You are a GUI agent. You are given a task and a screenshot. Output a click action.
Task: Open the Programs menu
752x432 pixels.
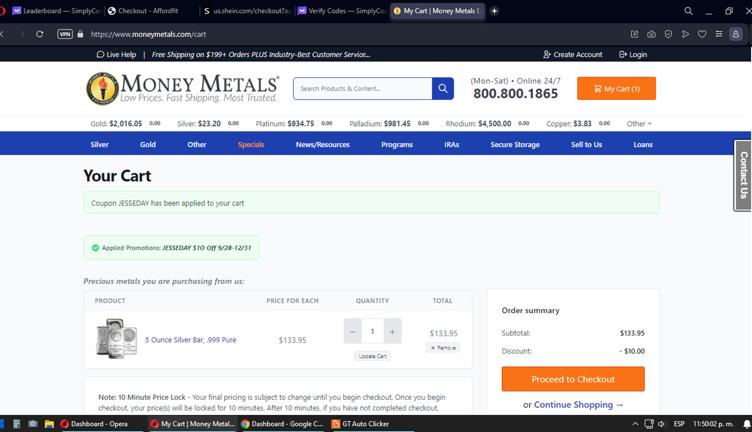point(397,144)
